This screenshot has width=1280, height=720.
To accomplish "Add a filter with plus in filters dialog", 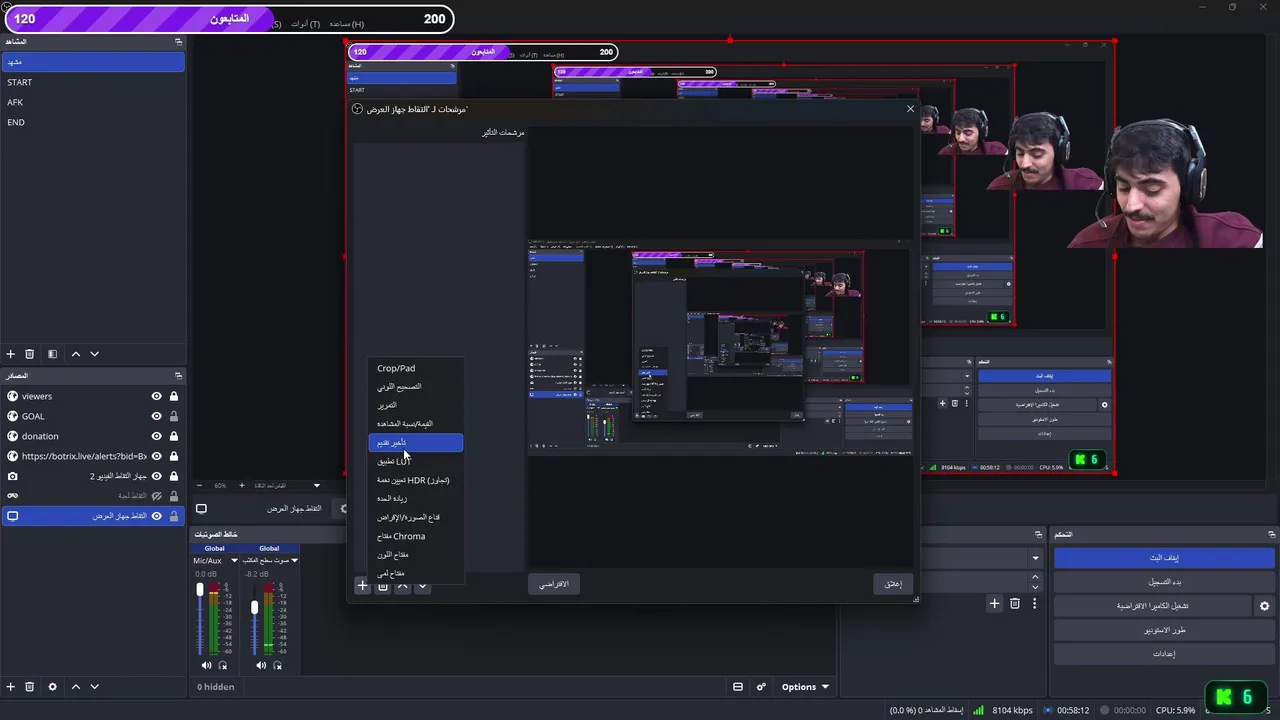I will (x=362, y=586).
